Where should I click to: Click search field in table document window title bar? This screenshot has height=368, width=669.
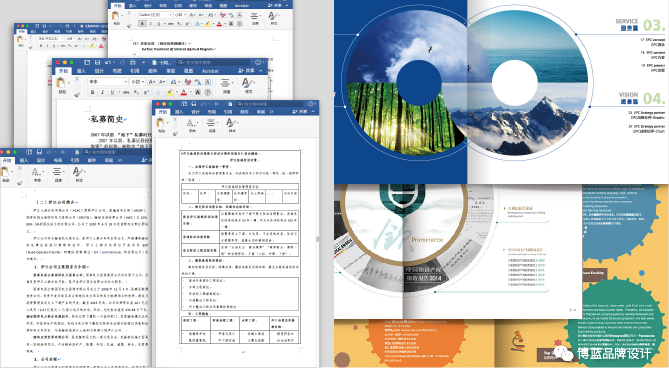[x=270, y=104]
